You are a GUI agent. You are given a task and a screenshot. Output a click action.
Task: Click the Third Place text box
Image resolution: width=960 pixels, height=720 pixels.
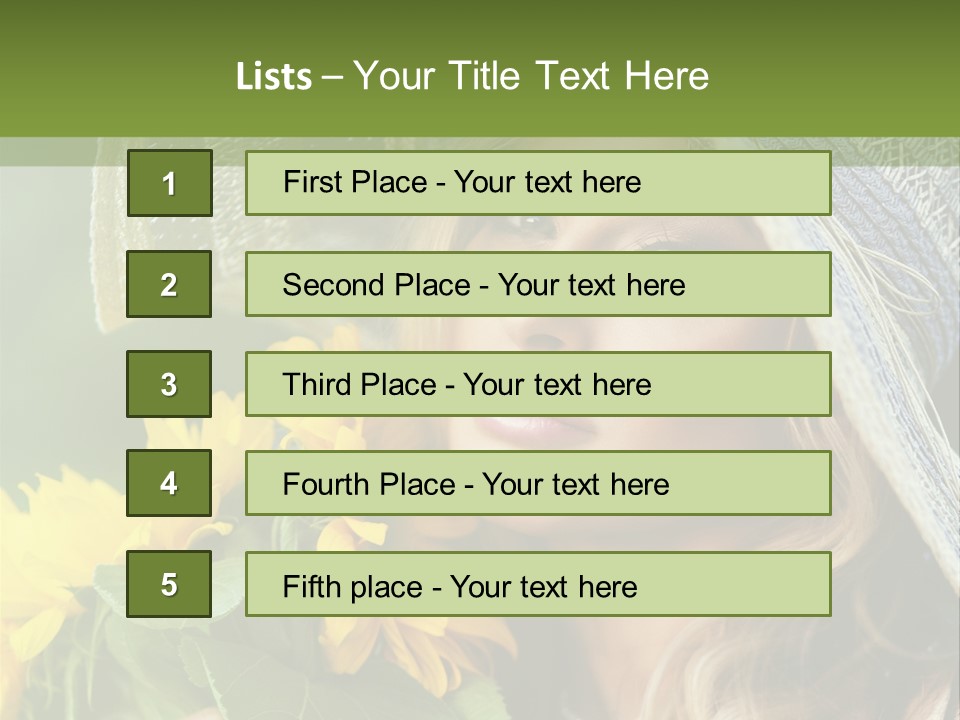pos(538,384)
